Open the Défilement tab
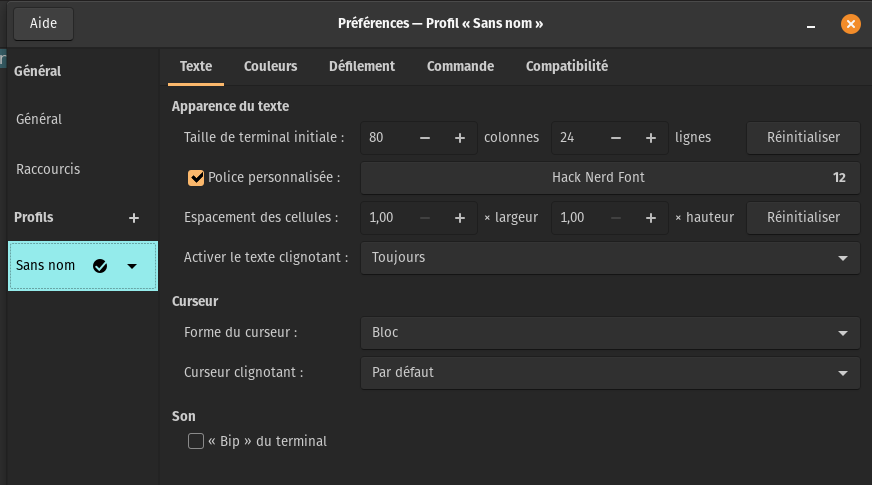The image size is (872, 485). (361, 66)
